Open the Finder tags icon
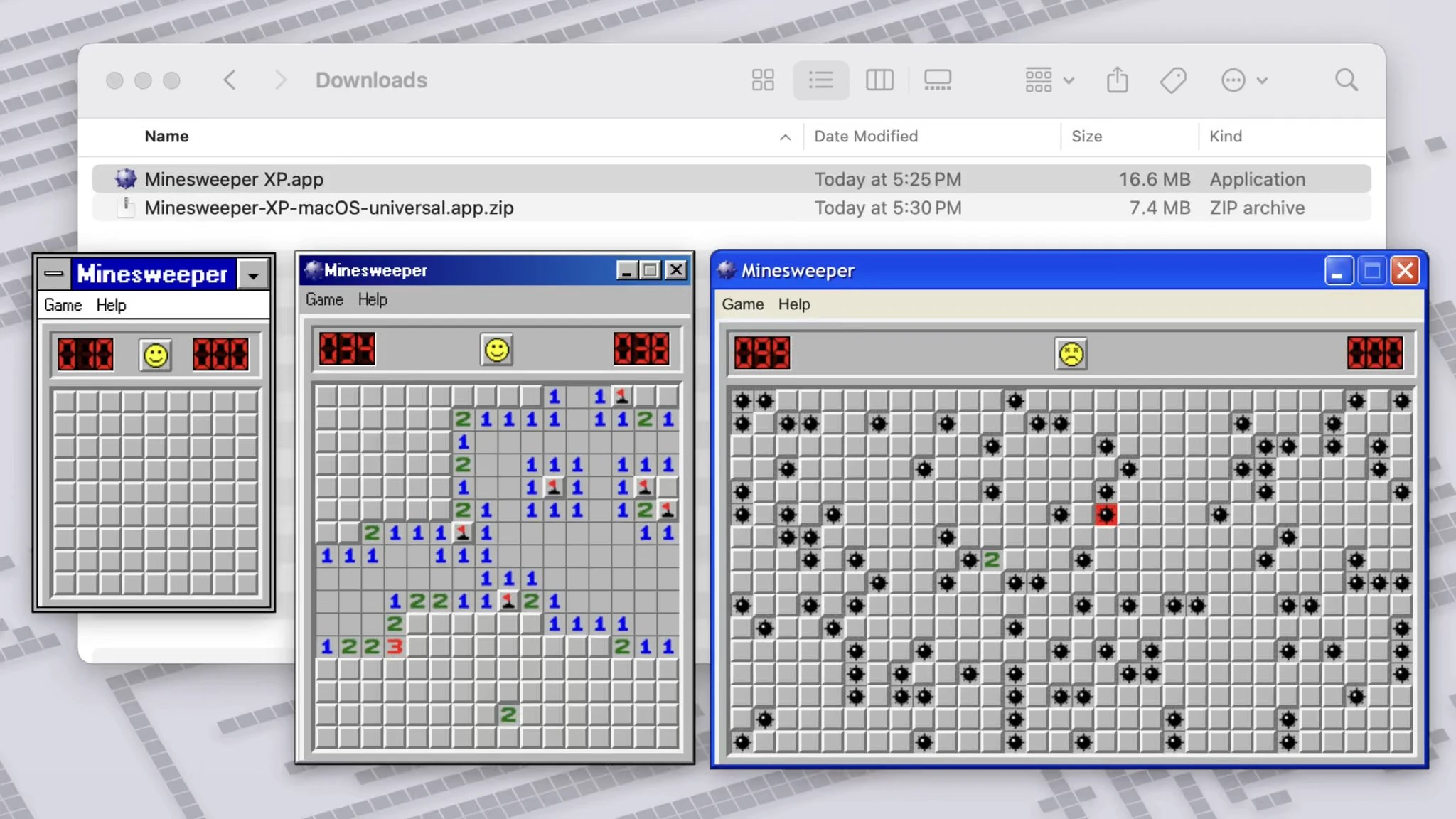 click(x=1173, y=80)
